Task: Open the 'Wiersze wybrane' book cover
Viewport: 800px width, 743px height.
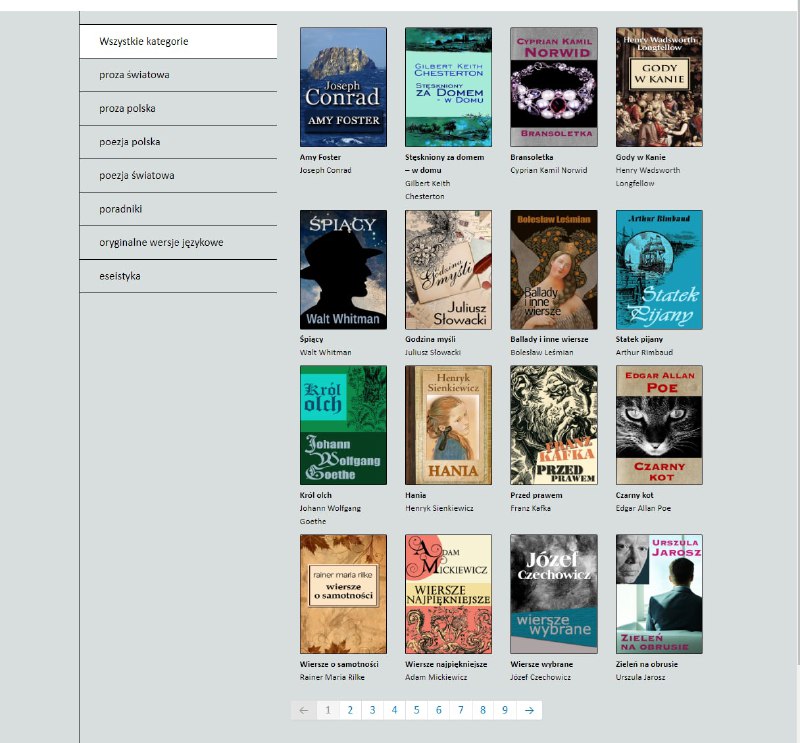Action: click(x=554, y=594)
